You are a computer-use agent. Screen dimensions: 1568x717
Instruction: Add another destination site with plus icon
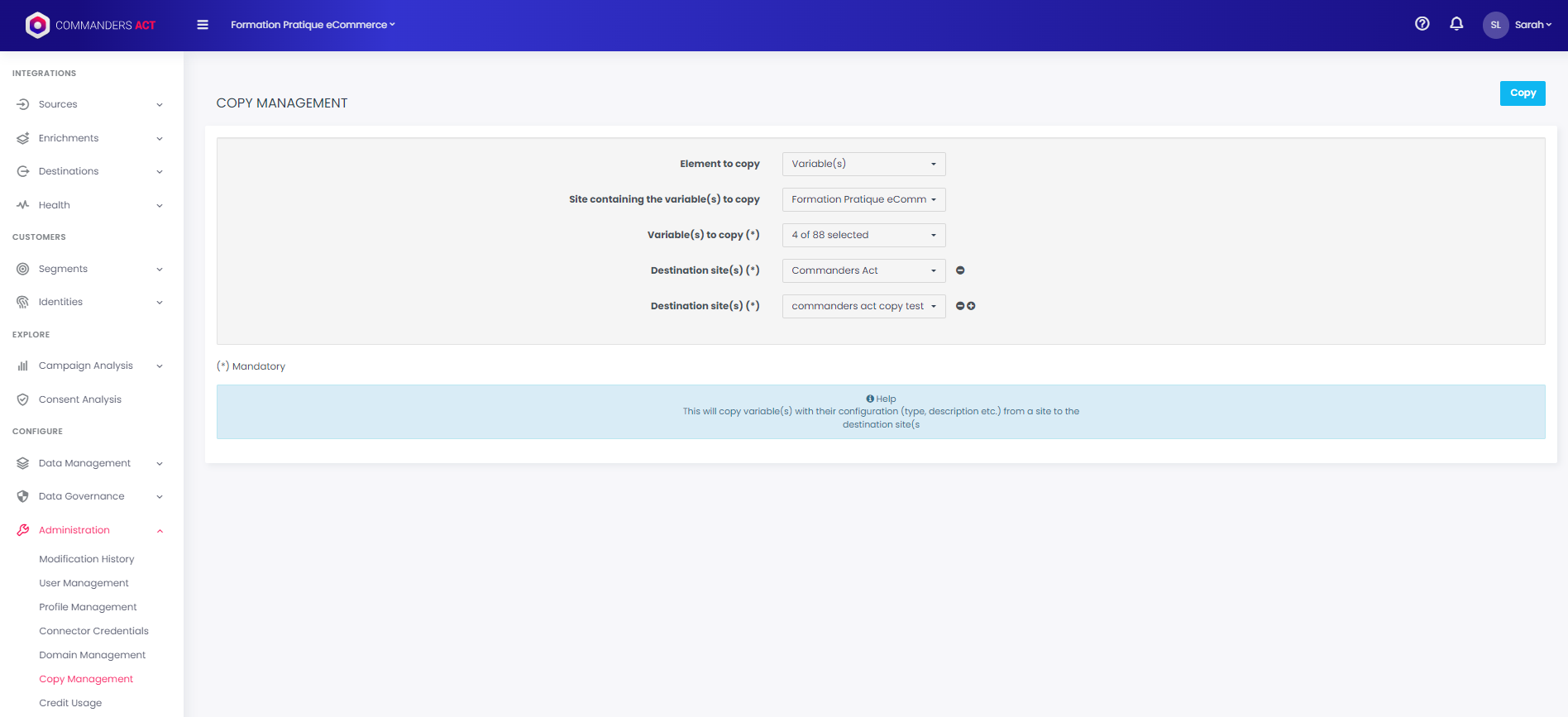pyautogui.click(x=972, y=306)
